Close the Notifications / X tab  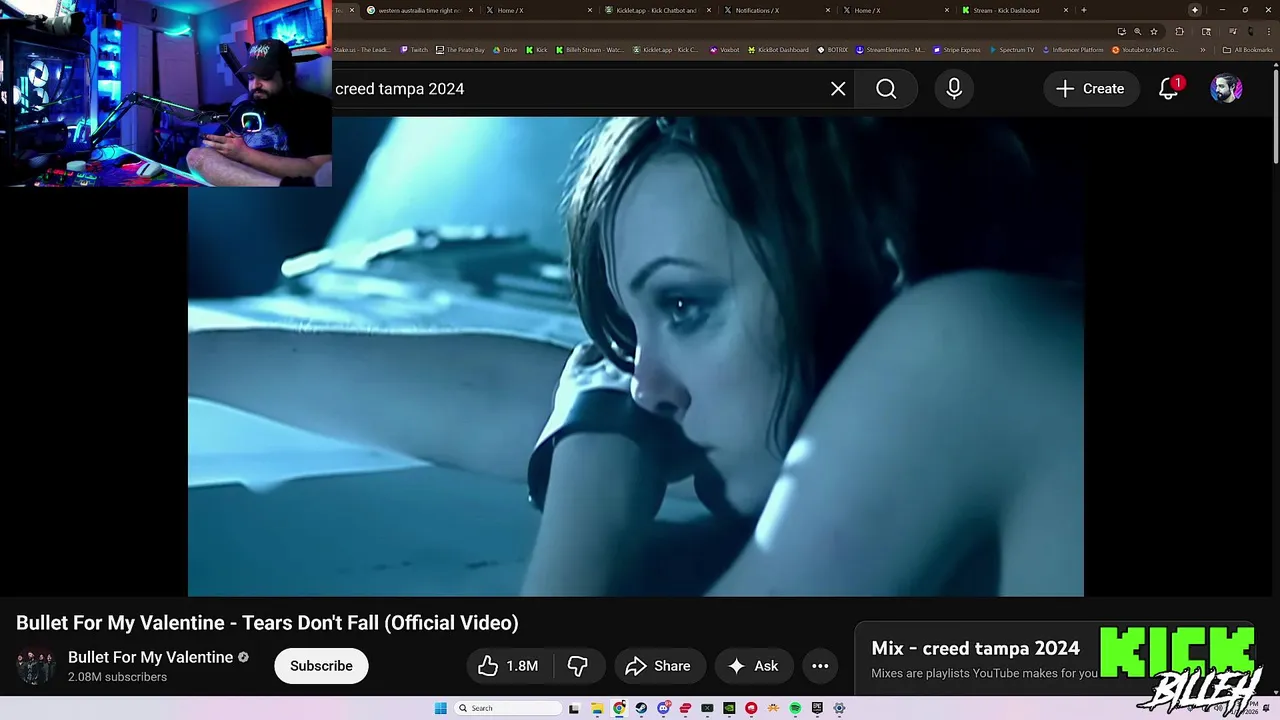point(828,10)
